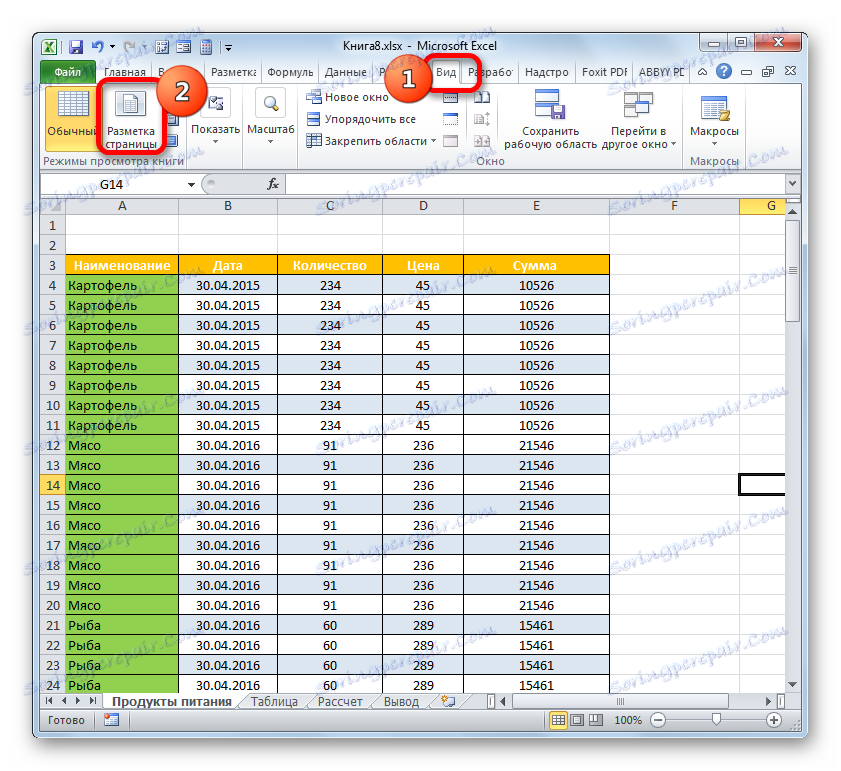Click the insert new worksheet icon

(x=448, y=702)
